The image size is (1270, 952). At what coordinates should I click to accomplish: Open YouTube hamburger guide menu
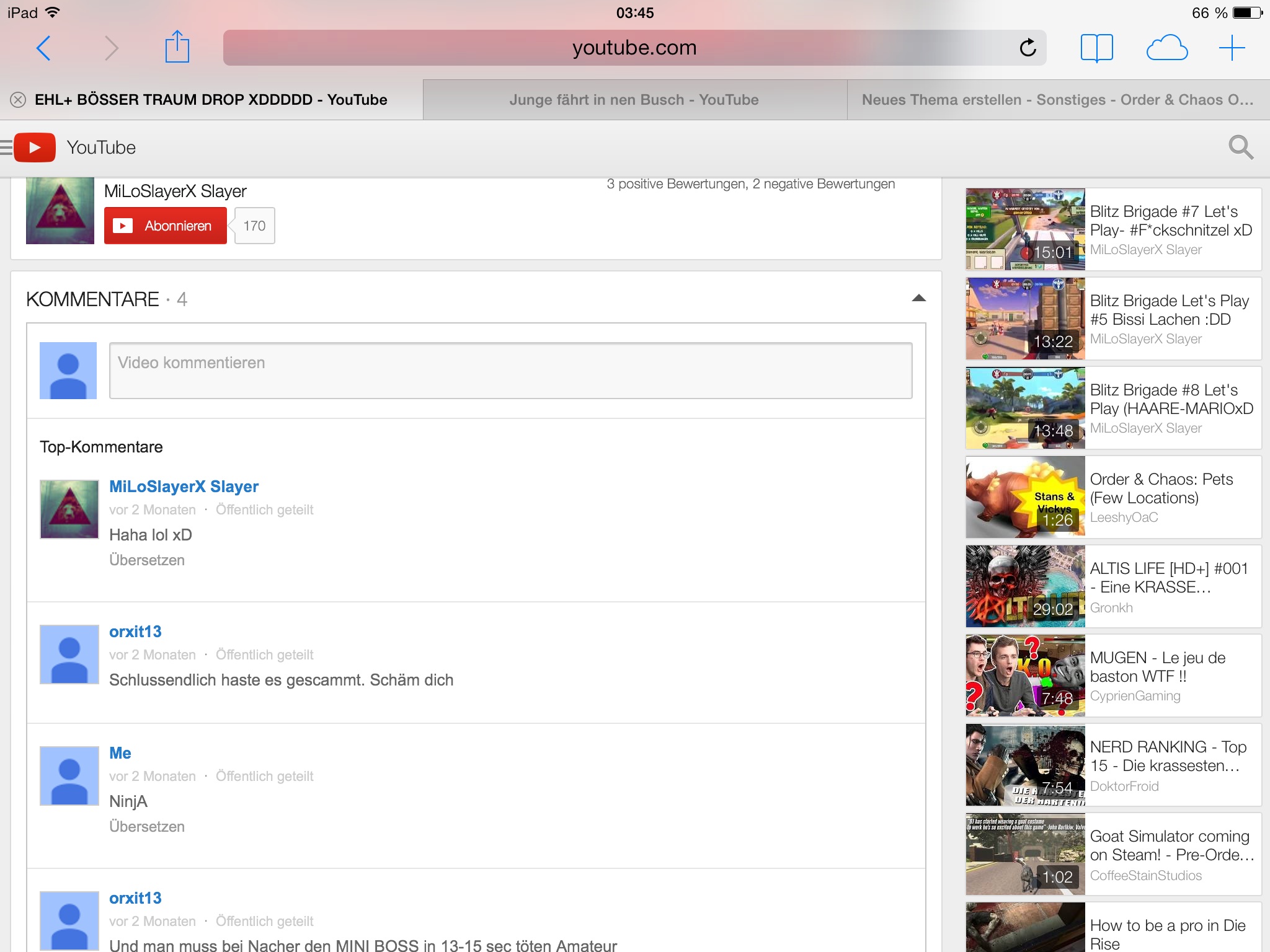(x=6, y=148)
